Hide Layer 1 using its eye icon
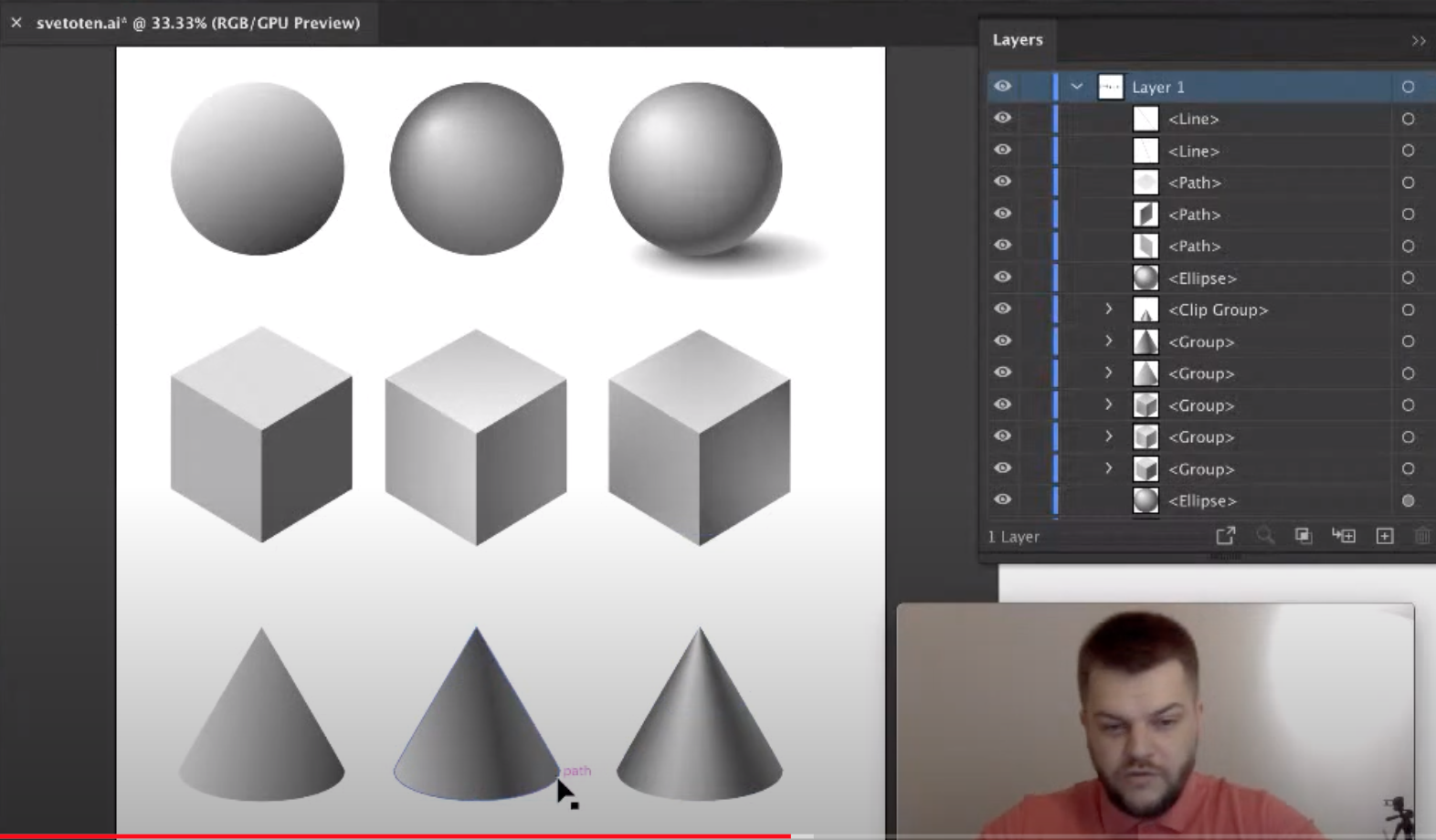 (x=1002, y=87)
